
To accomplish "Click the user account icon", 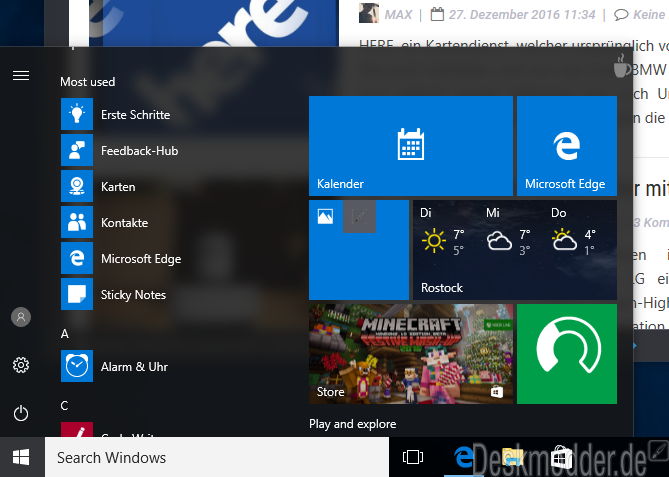I will pos(21,317).
